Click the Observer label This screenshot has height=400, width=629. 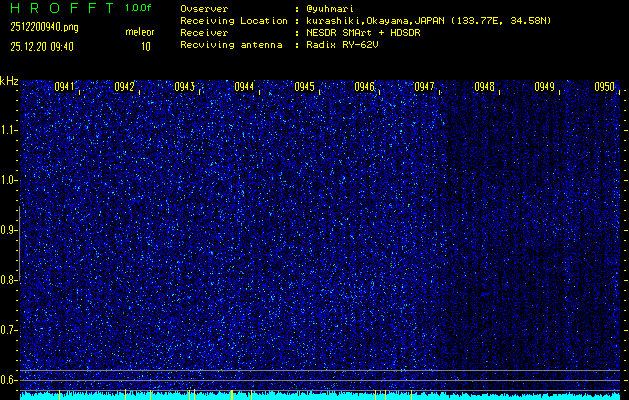pos(204,9)
